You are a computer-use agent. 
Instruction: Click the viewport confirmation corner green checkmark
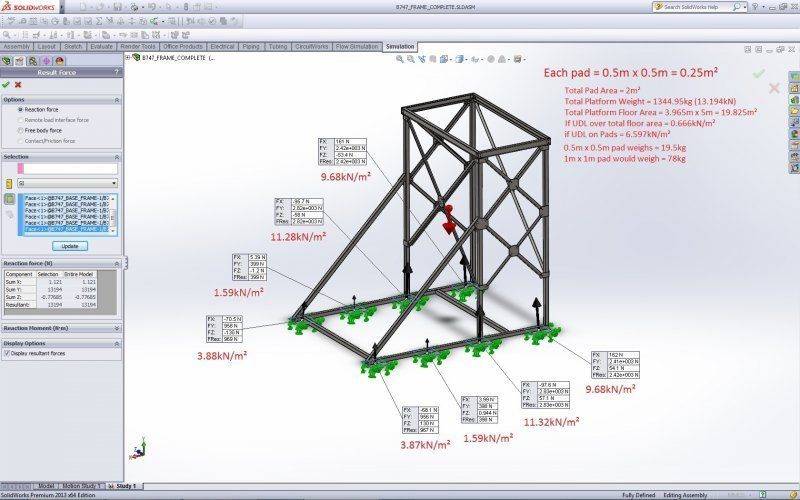click(x=759, y=74)
